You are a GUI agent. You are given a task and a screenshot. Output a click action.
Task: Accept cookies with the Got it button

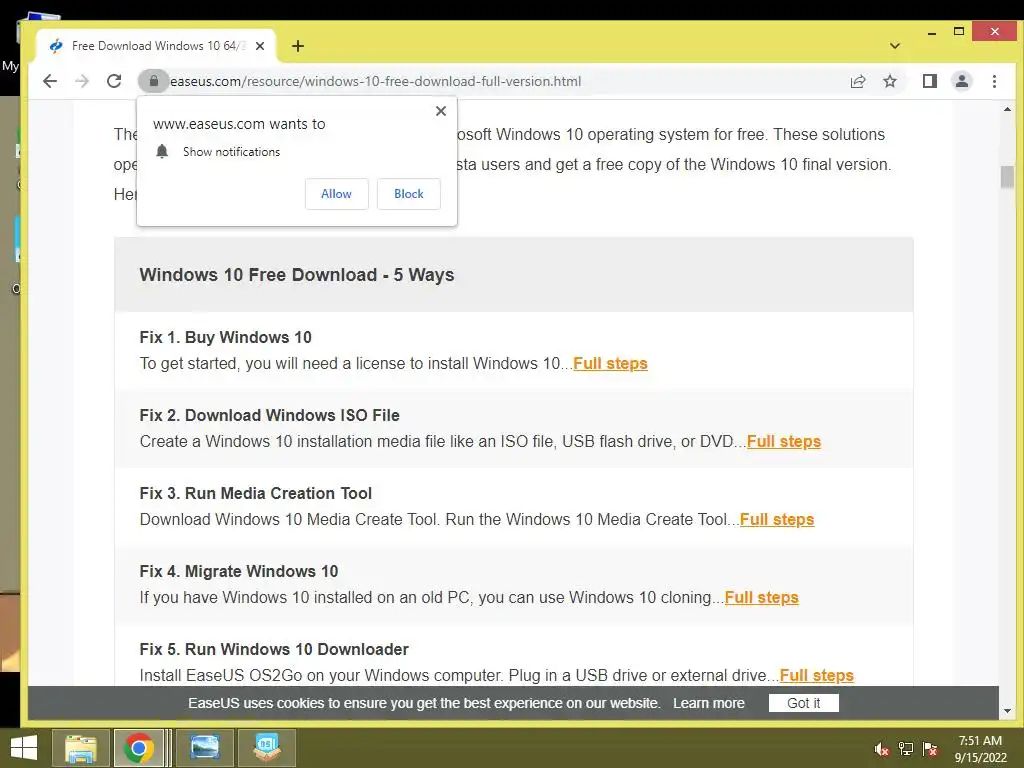(803, 703)
